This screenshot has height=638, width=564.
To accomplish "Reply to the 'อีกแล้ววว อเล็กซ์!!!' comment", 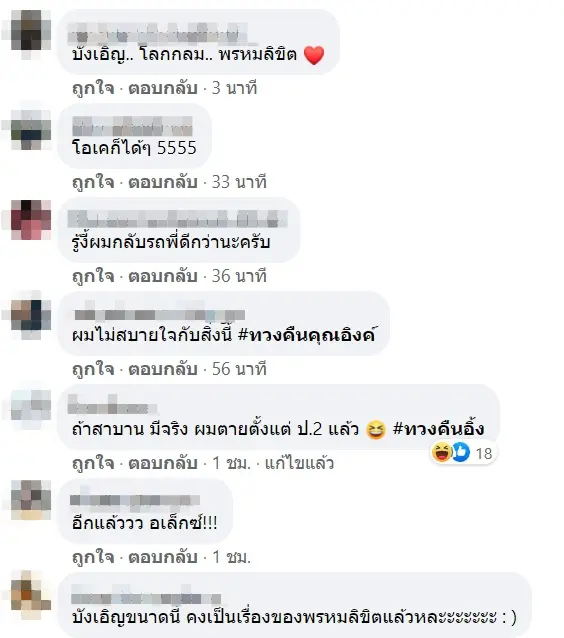I will (x=163, y=557).
